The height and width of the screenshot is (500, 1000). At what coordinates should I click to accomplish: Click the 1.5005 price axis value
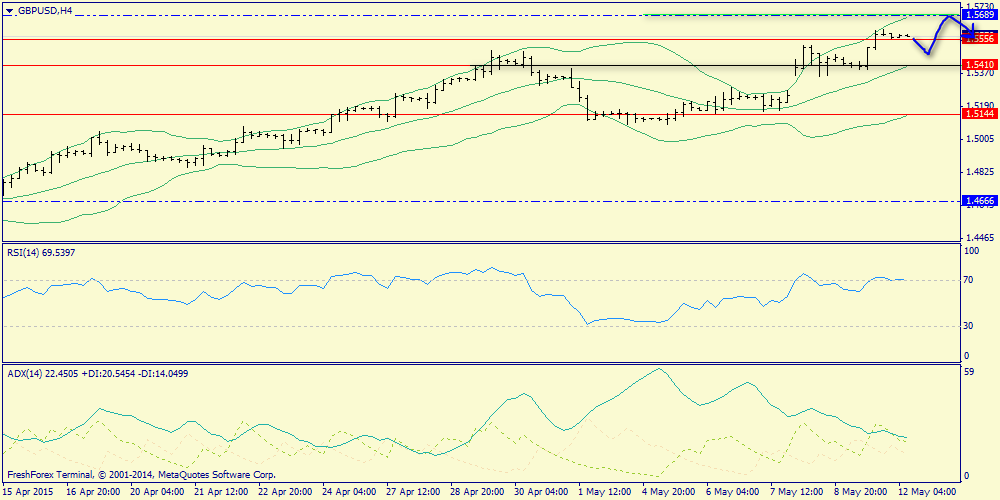click(x=980, y=138)
